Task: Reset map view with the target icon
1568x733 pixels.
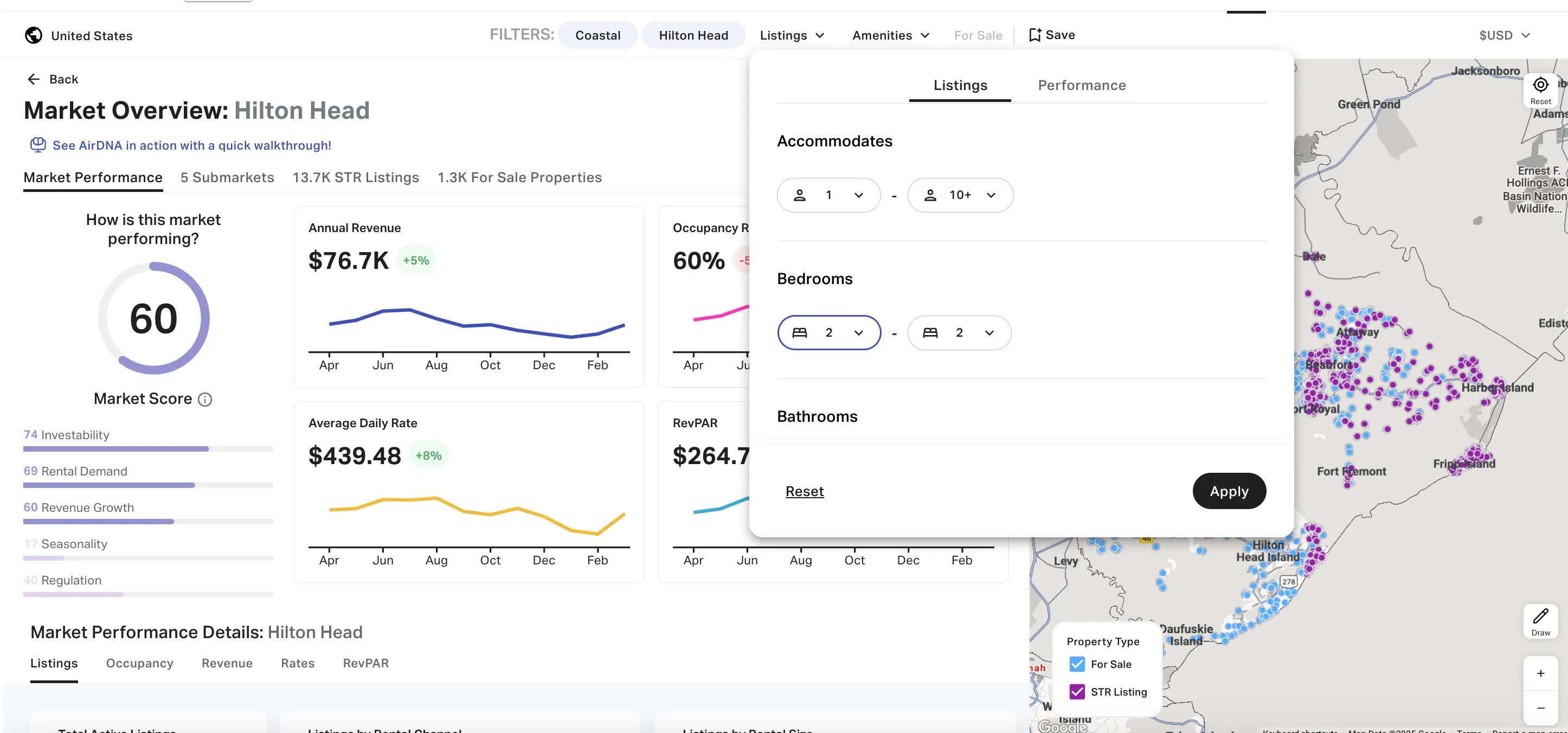Action: (1540, 90)
